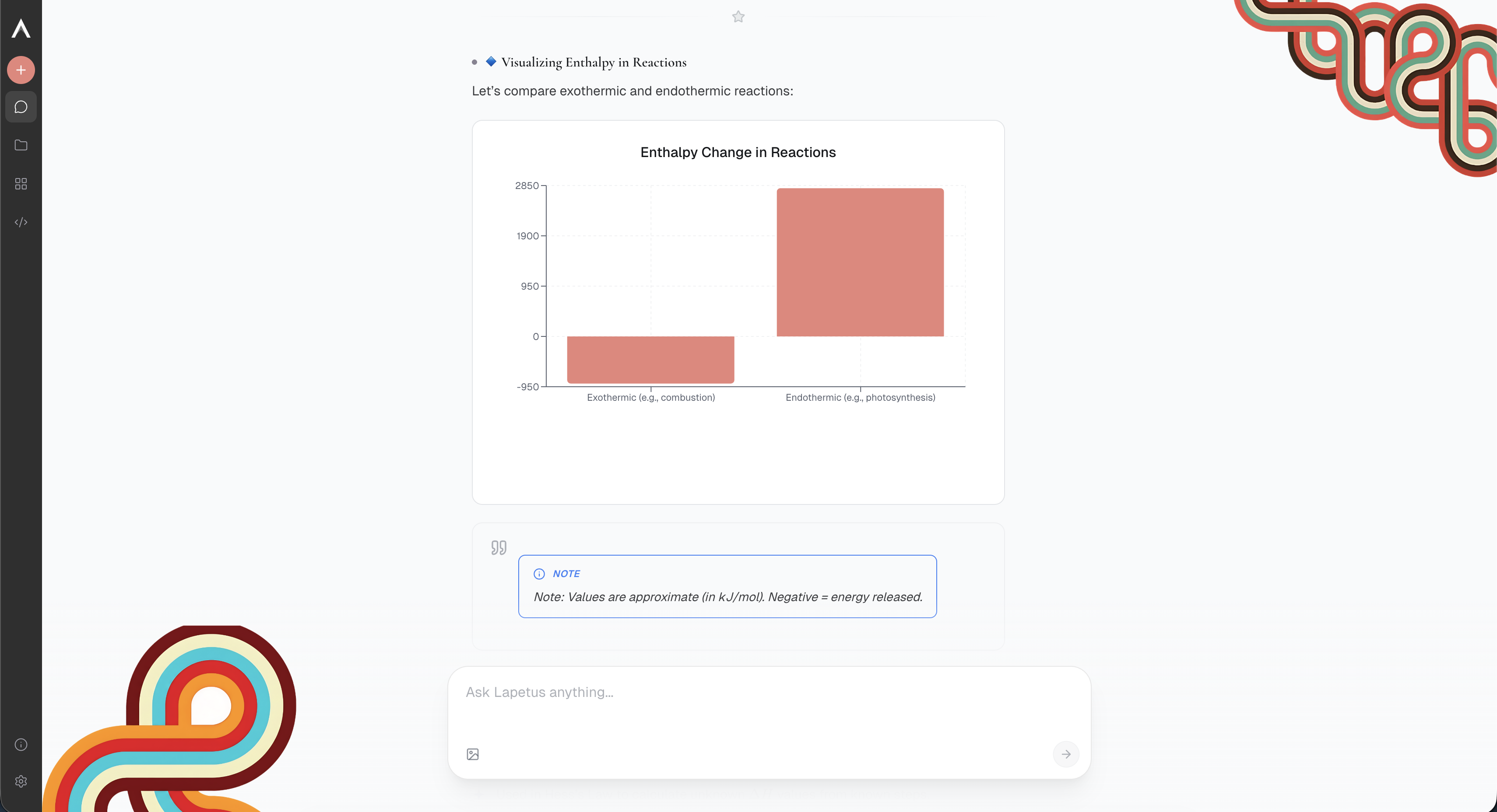This screenshot has height=812, width=1497.
Task: Start a new chat with plus button
Action: 21,70
